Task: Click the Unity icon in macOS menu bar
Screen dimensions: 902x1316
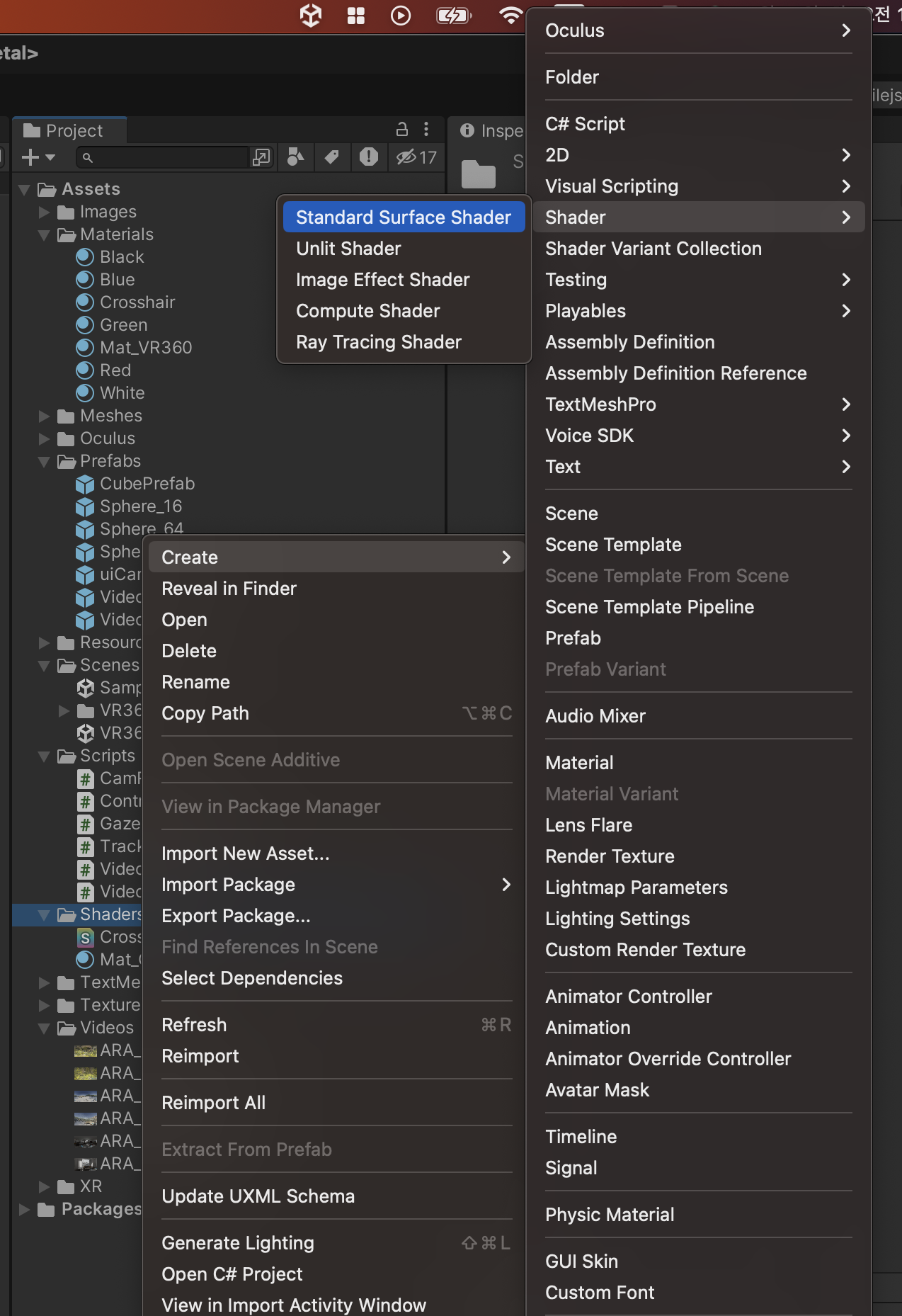Action: (311, 15)
